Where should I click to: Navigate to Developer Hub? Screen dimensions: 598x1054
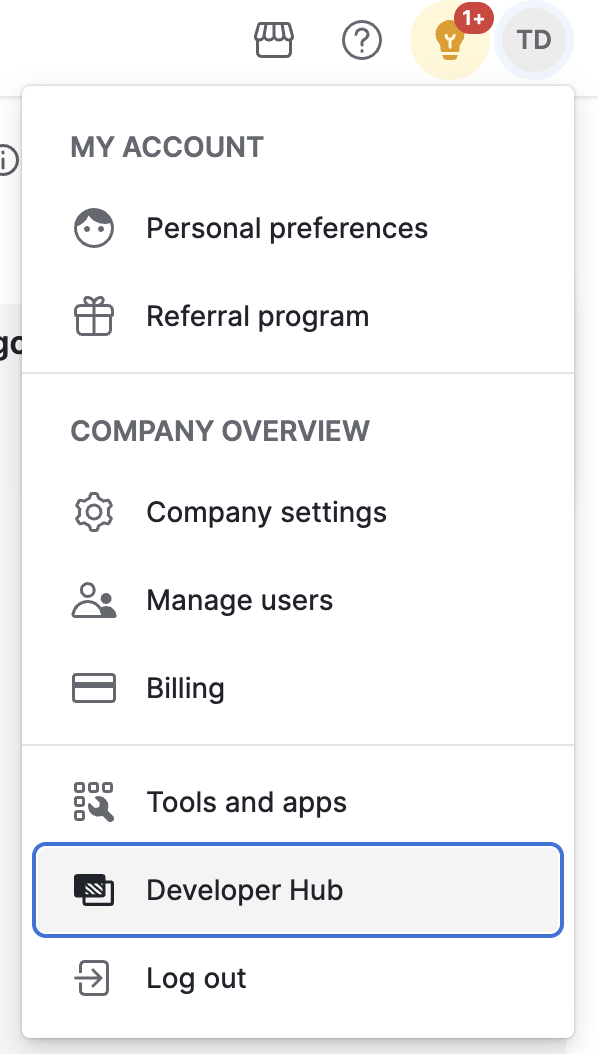click(x=244, y=889)
